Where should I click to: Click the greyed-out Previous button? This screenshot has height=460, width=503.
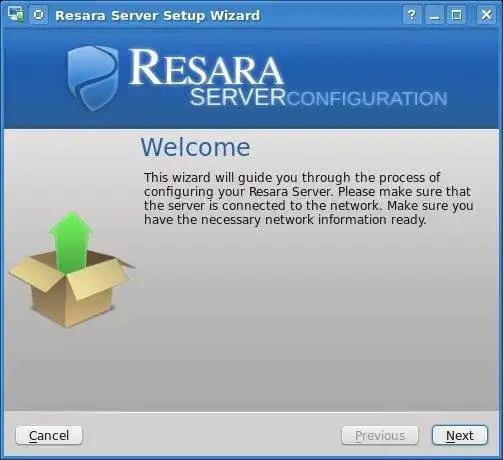(x=380, y=435)
